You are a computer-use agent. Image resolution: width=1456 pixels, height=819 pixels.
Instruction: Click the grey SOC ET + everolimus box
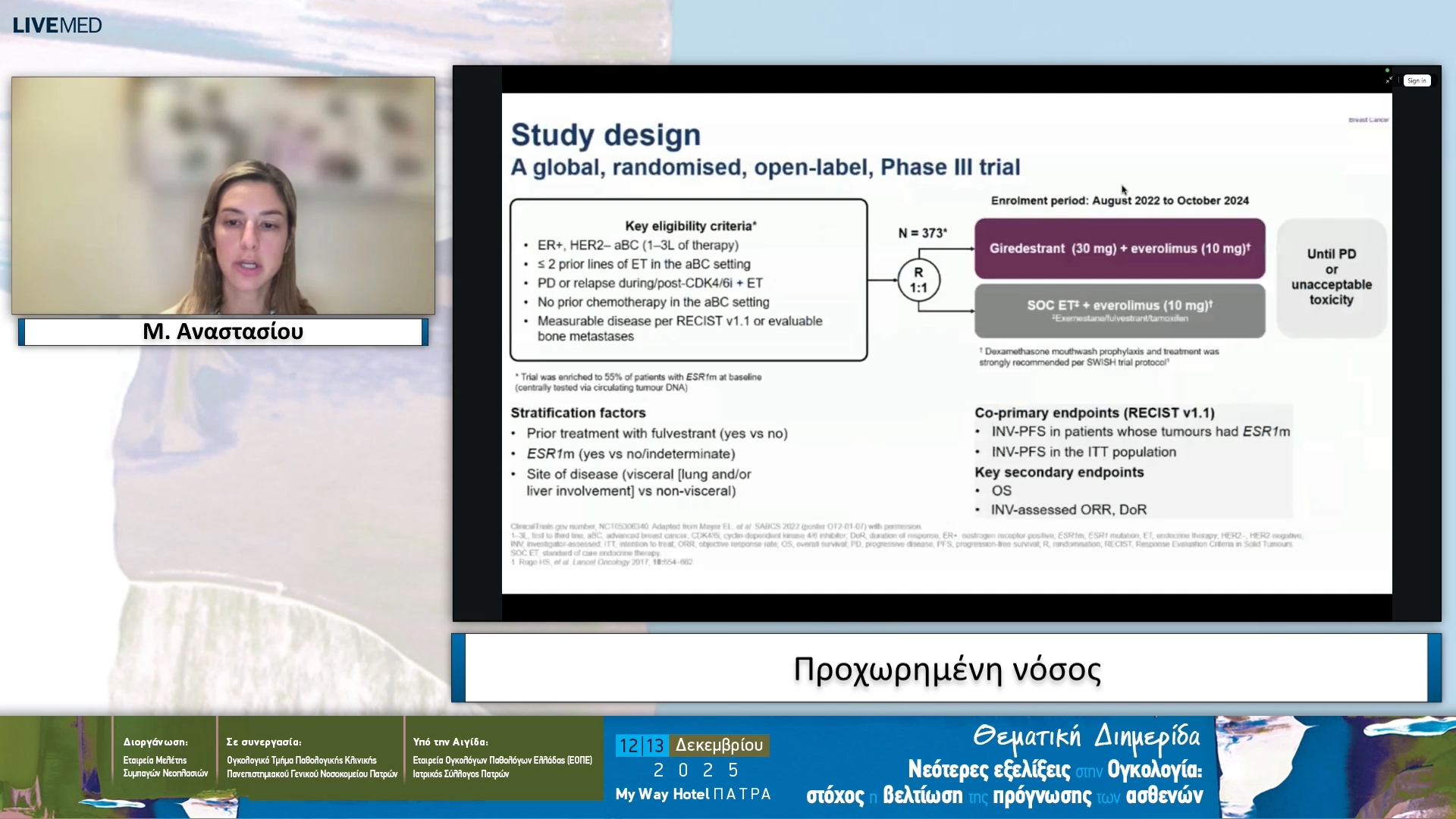click(x=1119, y=310)
